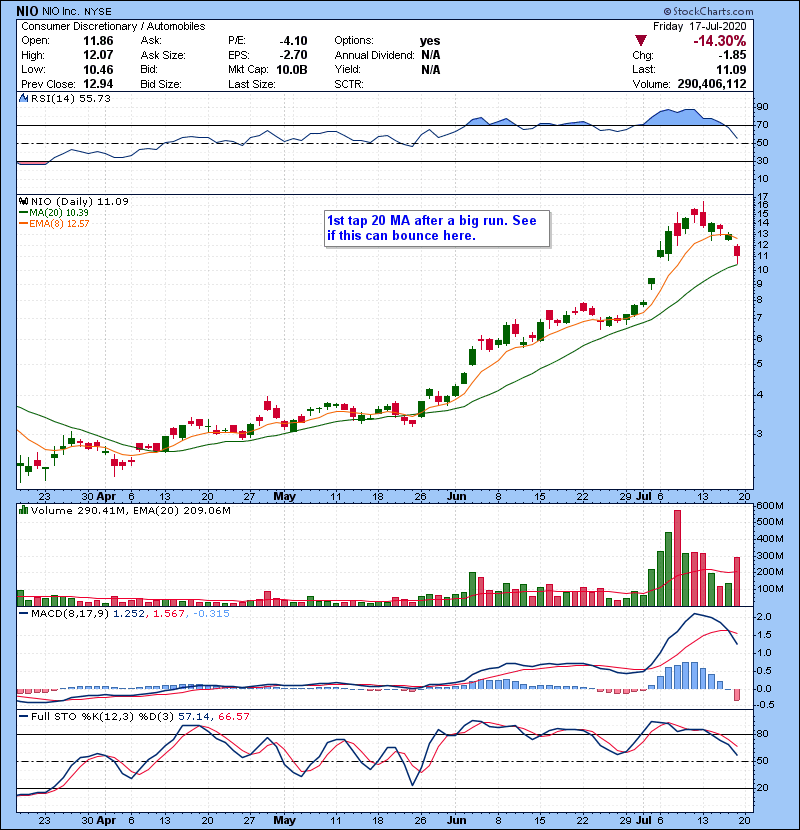800x830 pixels.
Task: Click the 'Annual Dividend:' label
Action: 374,55
